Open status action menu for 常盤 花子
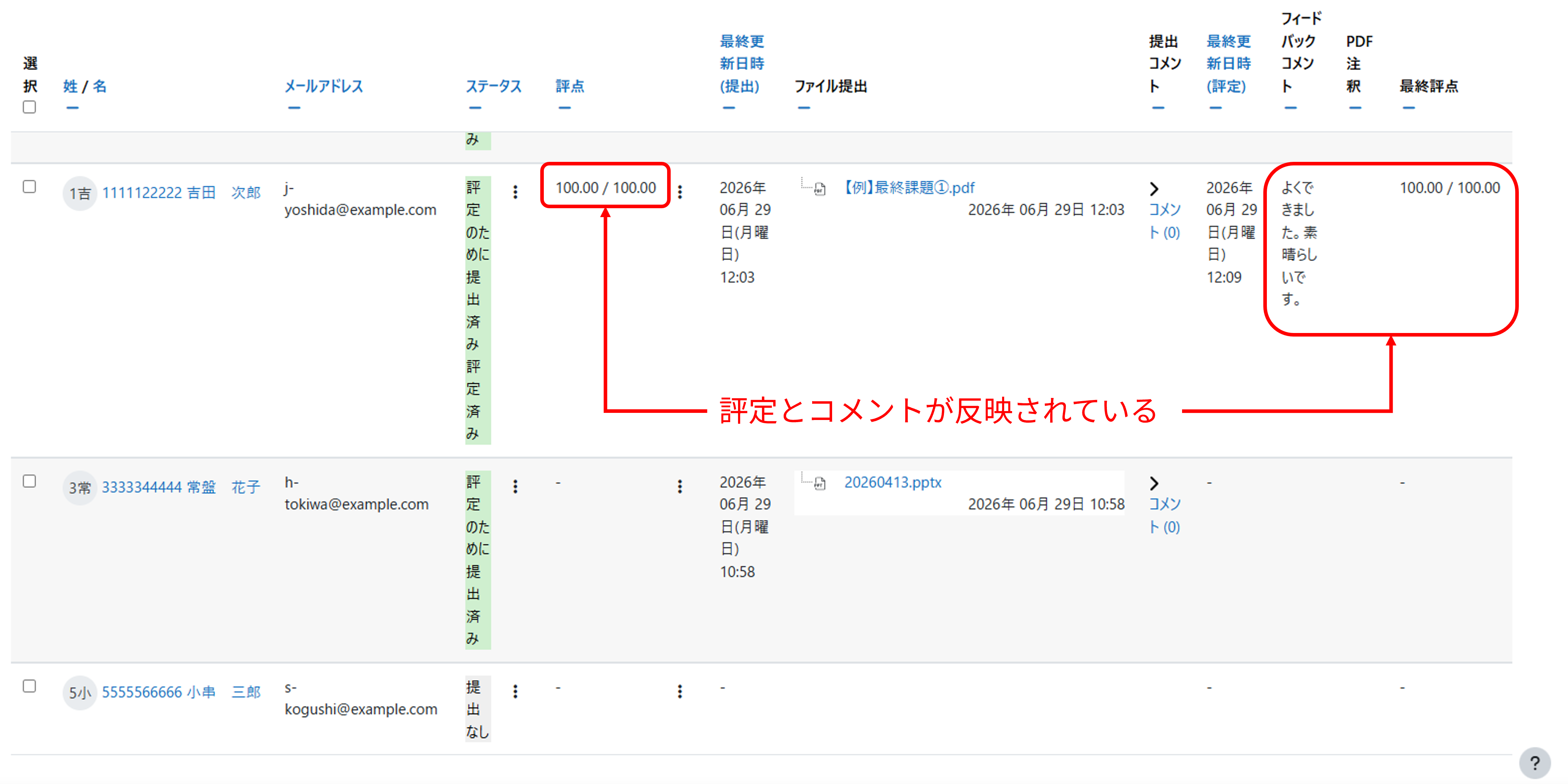The width and height of the screenshot is (1568, 784). coord(515,486)
